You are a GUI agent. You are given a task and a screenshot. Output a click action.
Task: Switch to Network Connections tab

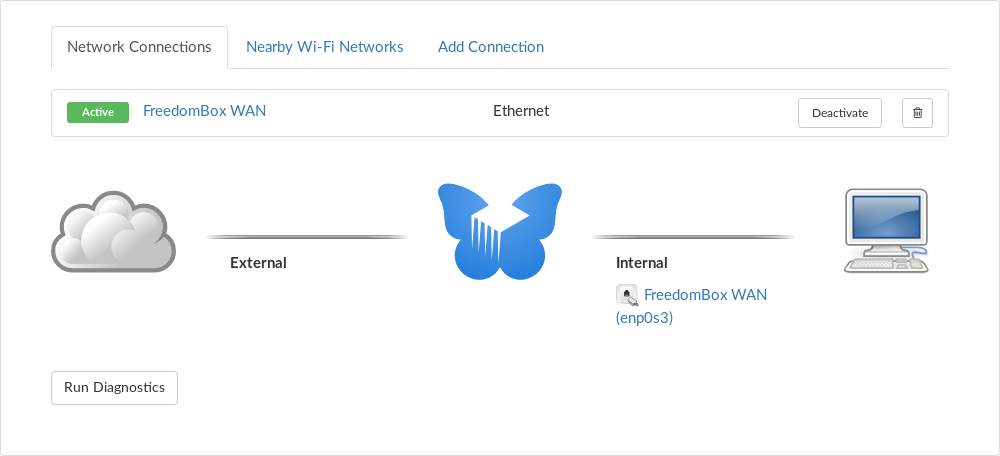[139, 47]
